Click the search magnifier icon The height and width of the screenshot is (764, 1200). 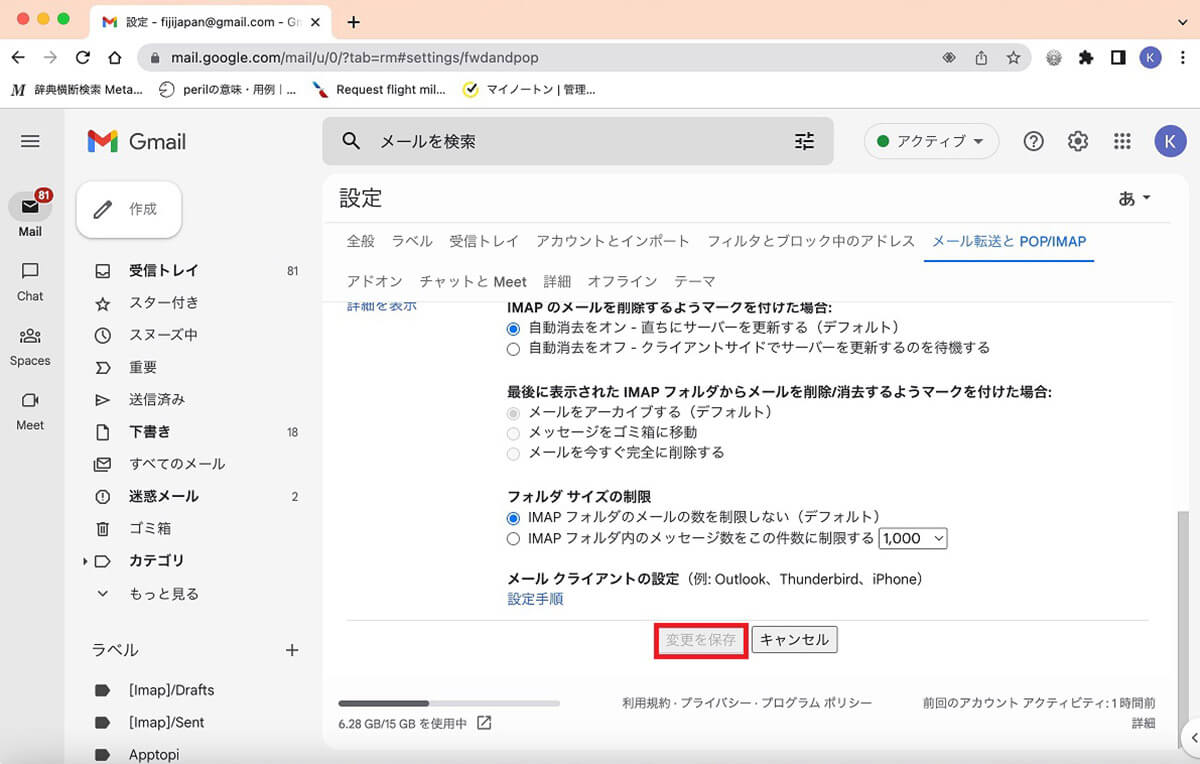point(351,141)
